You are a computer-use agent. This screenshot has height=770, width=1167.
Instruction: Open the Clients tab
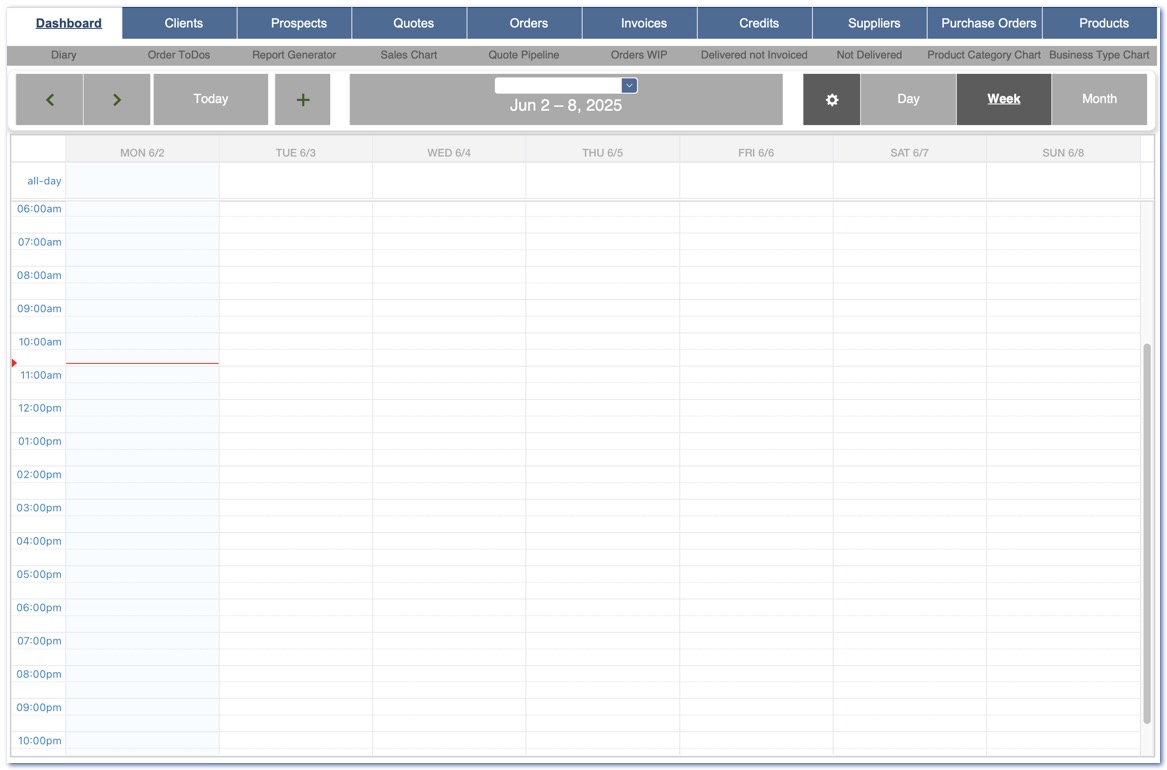(x=183, y=23)
